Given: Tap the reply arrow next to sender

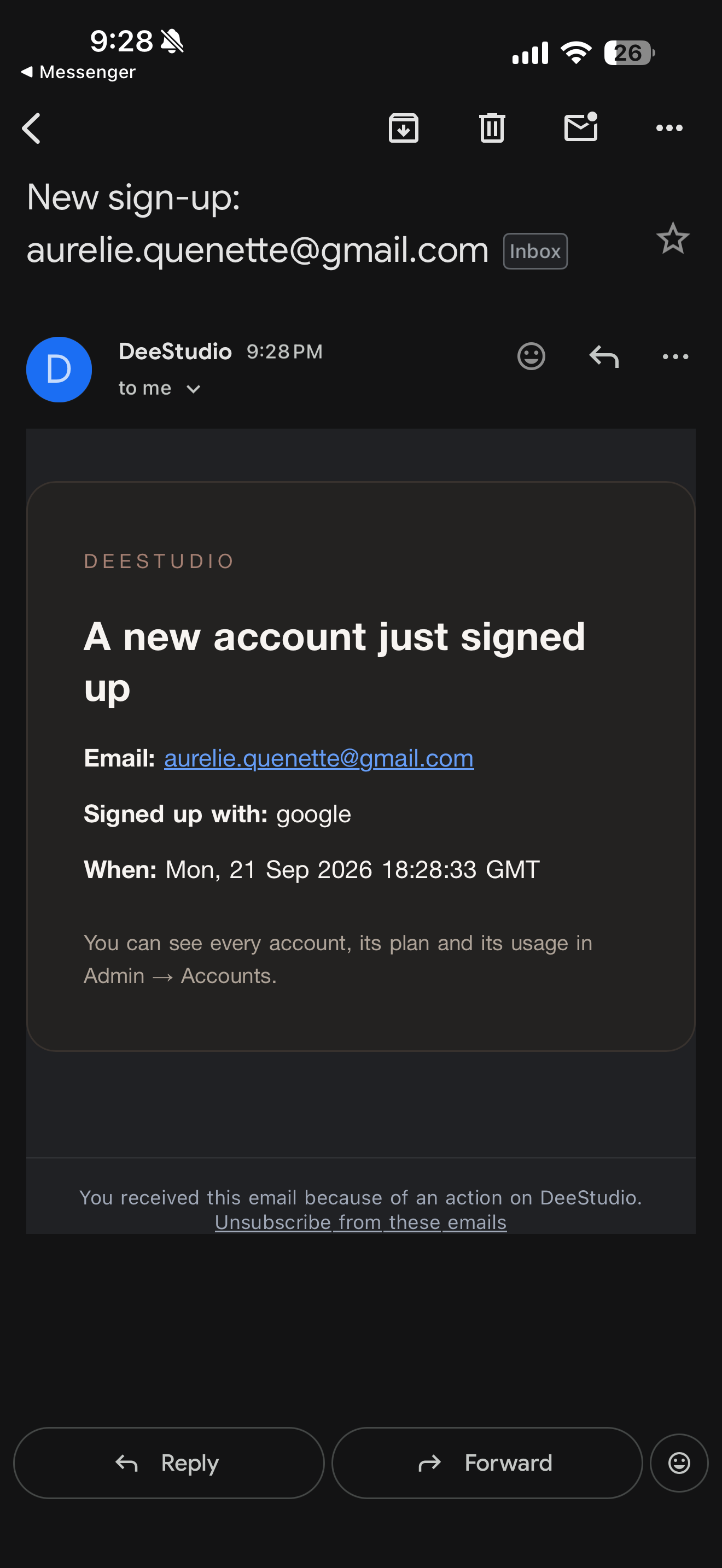Looking at the screenshot, I should [603, 356].
